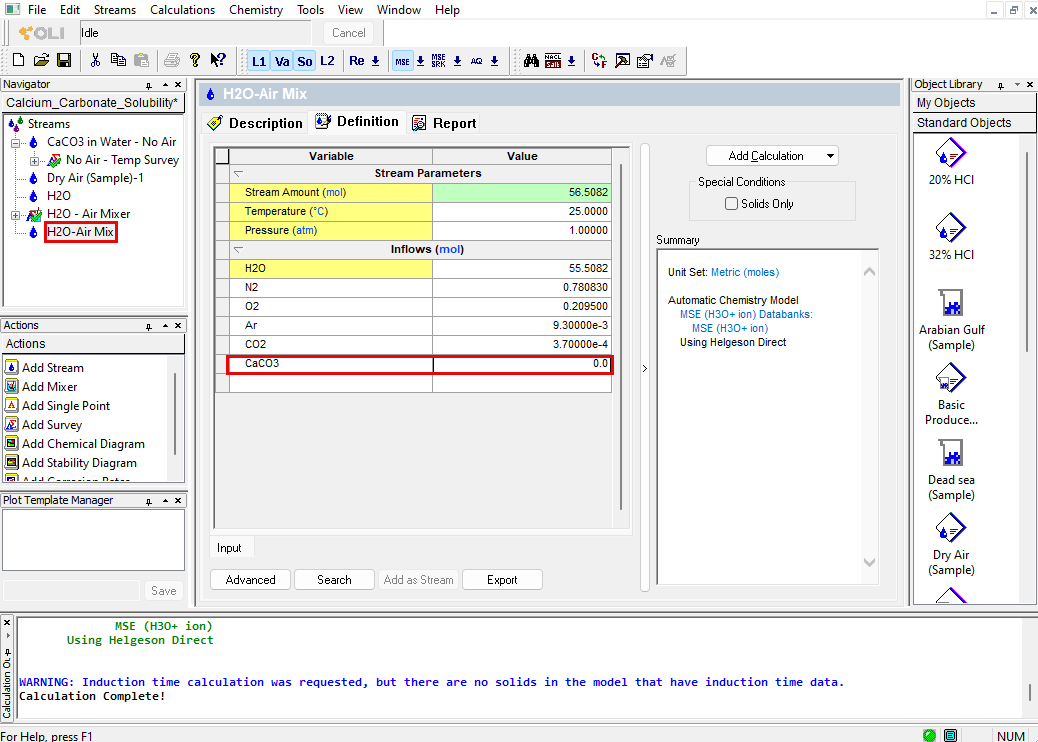
Task: Toggle the Va vapor phase button
Action: (282, 62)
